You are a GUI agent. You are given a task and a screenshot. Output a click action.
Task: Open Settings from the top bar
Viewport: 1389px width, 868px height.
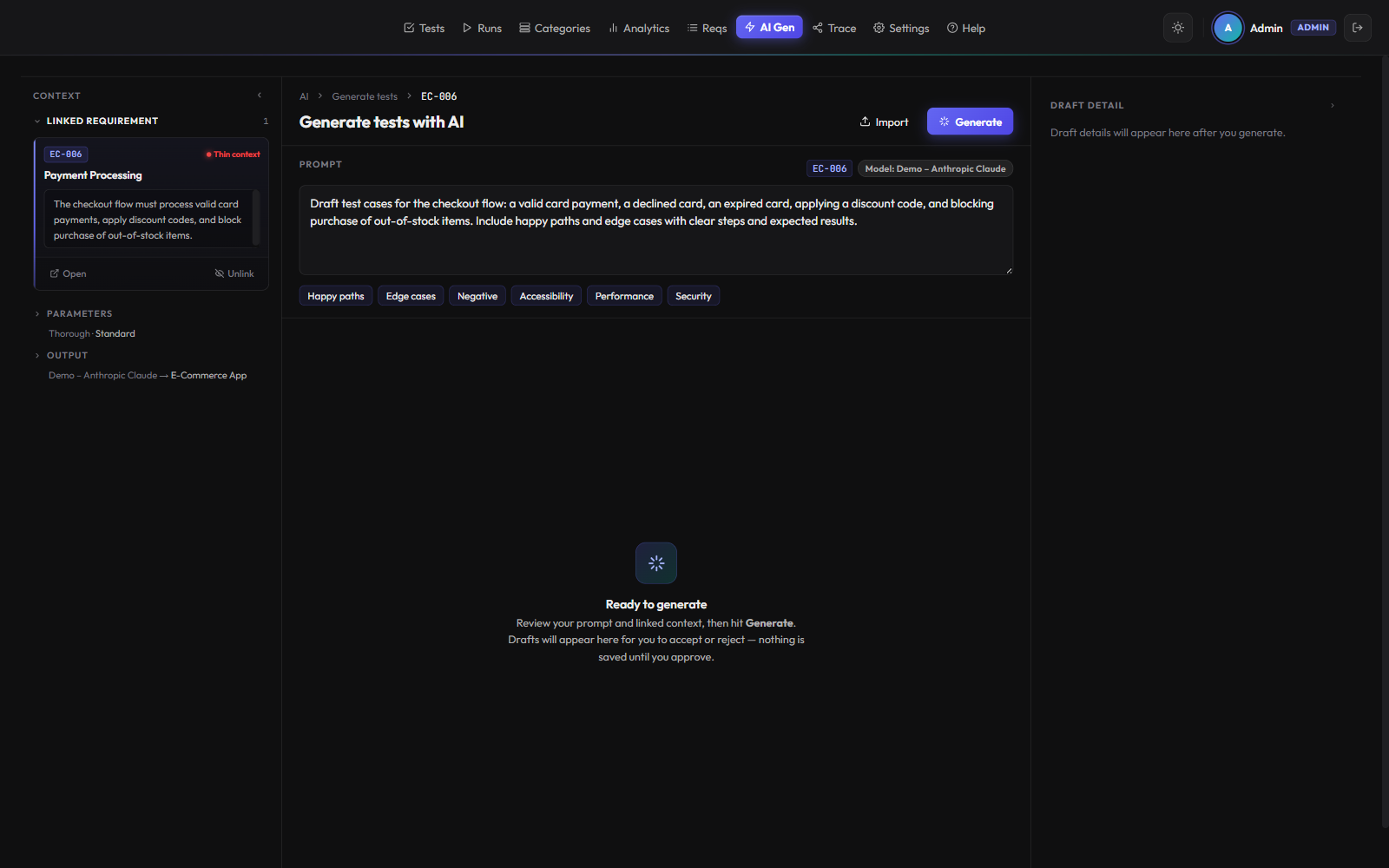[901, 28]
